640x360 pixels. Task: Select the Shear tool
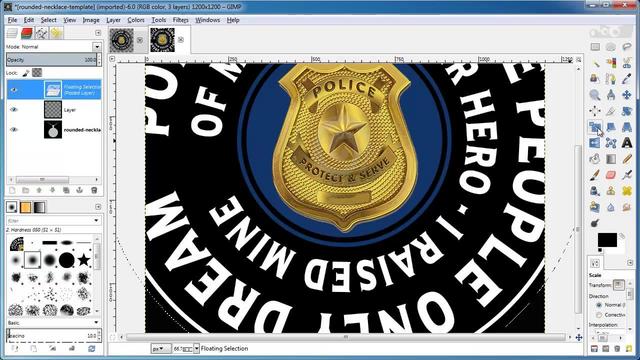point(611,127)
